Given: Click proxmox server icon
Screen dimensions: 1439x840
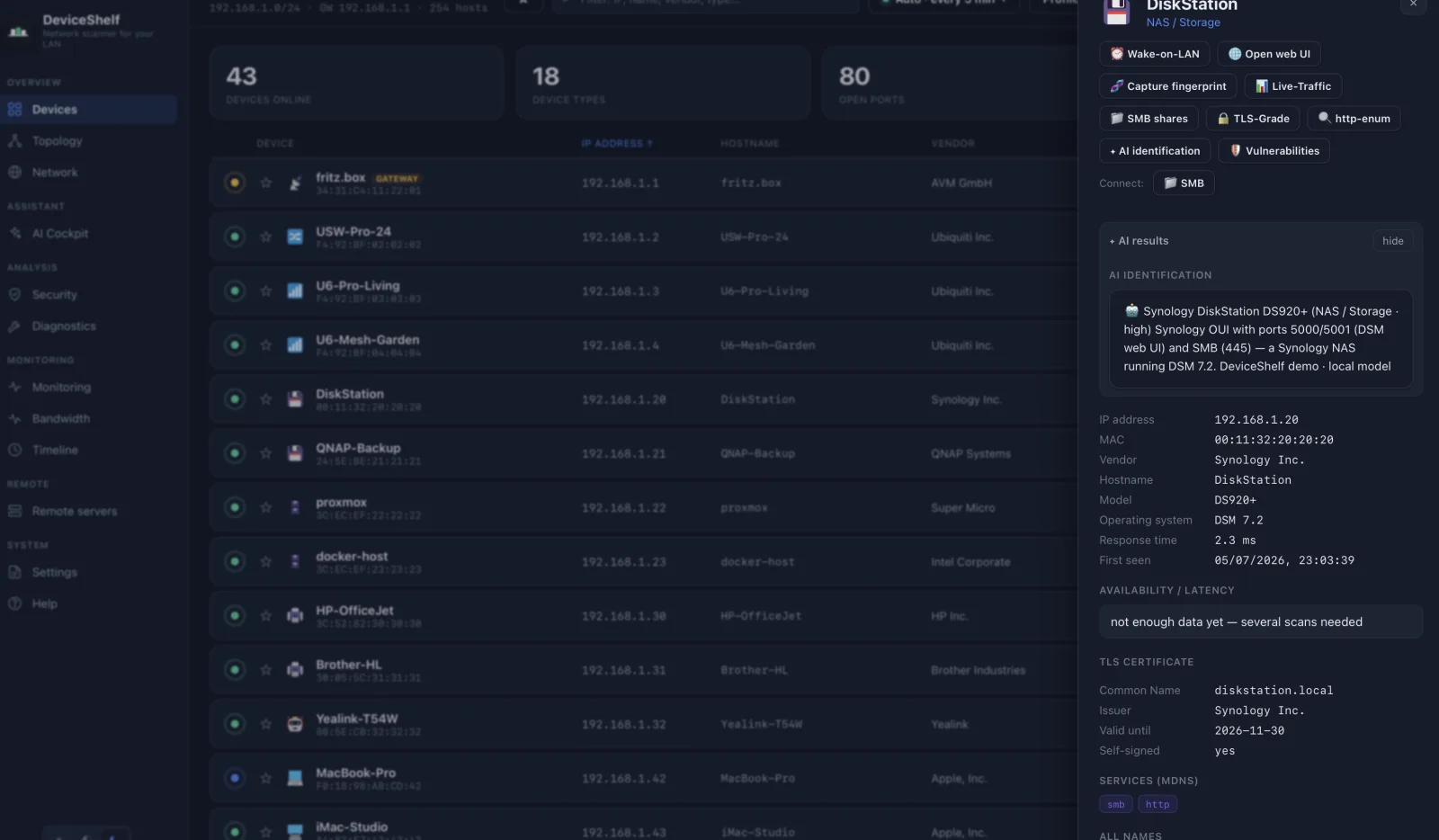Looking at the screenshot, I should click(x=295, y=508).
